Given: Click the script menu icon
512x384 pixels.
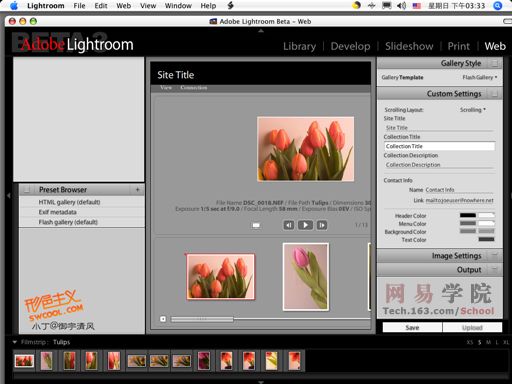Looking at the screenshot, I should click(x=230, y=5).
